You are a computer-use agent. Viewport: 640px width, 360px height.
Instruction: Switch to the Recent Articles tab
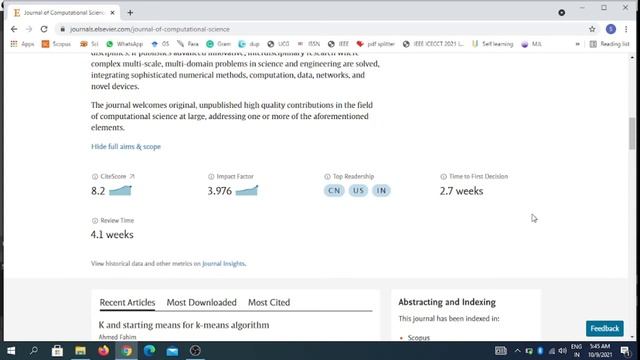(x=127, y=302)
